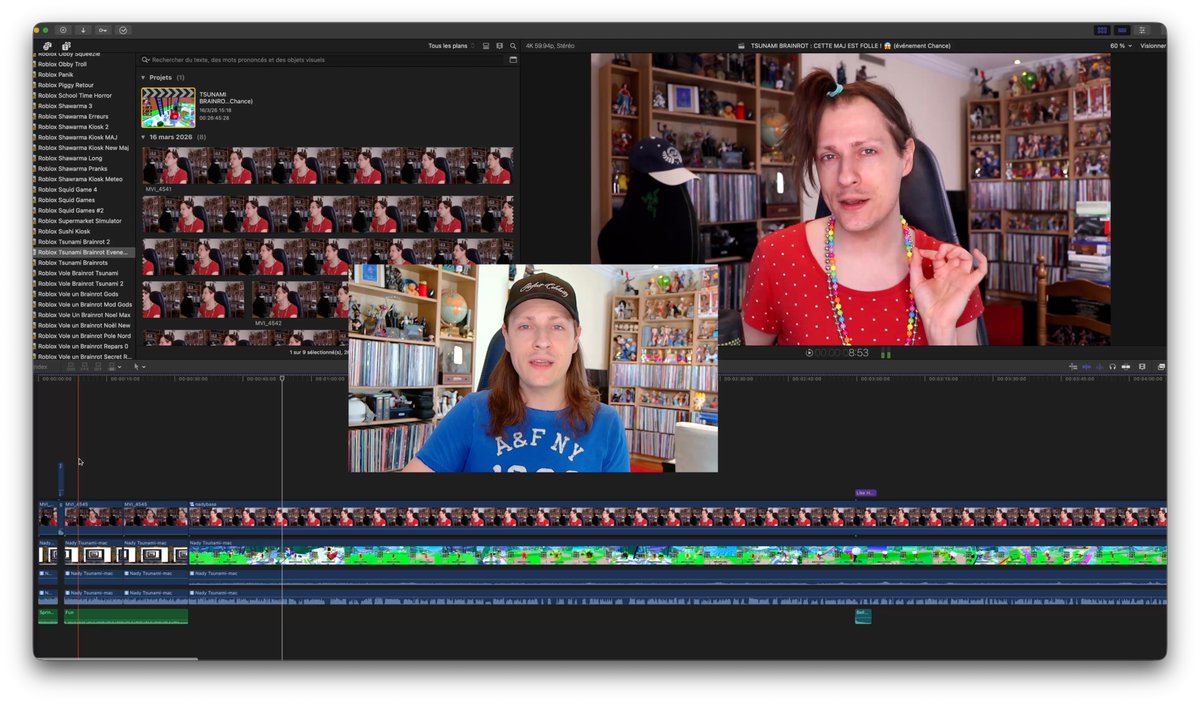
Task: Select 'Roblox Piggy Retour' event
Action: click(65, 85)
